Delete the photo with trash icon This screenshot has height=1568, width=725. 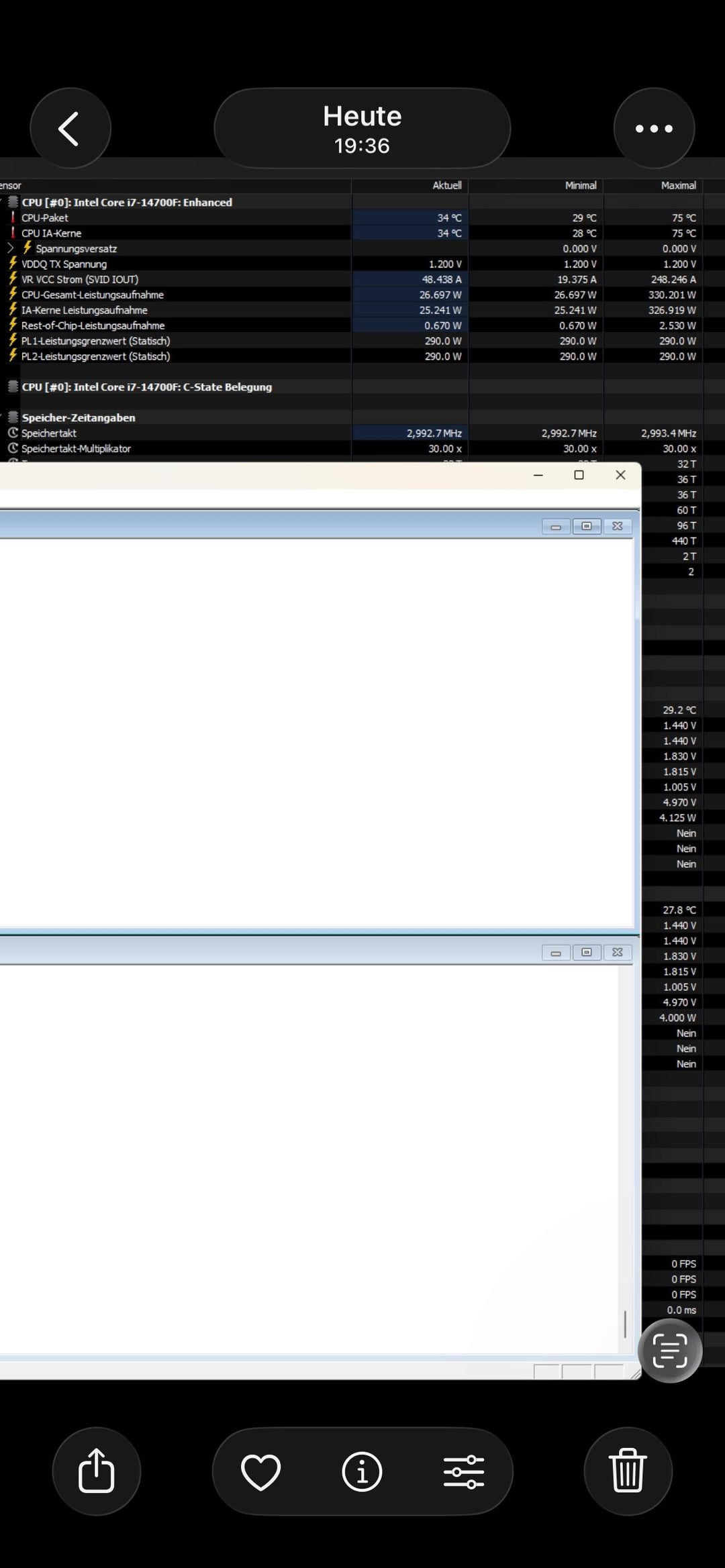point(628,1471)
